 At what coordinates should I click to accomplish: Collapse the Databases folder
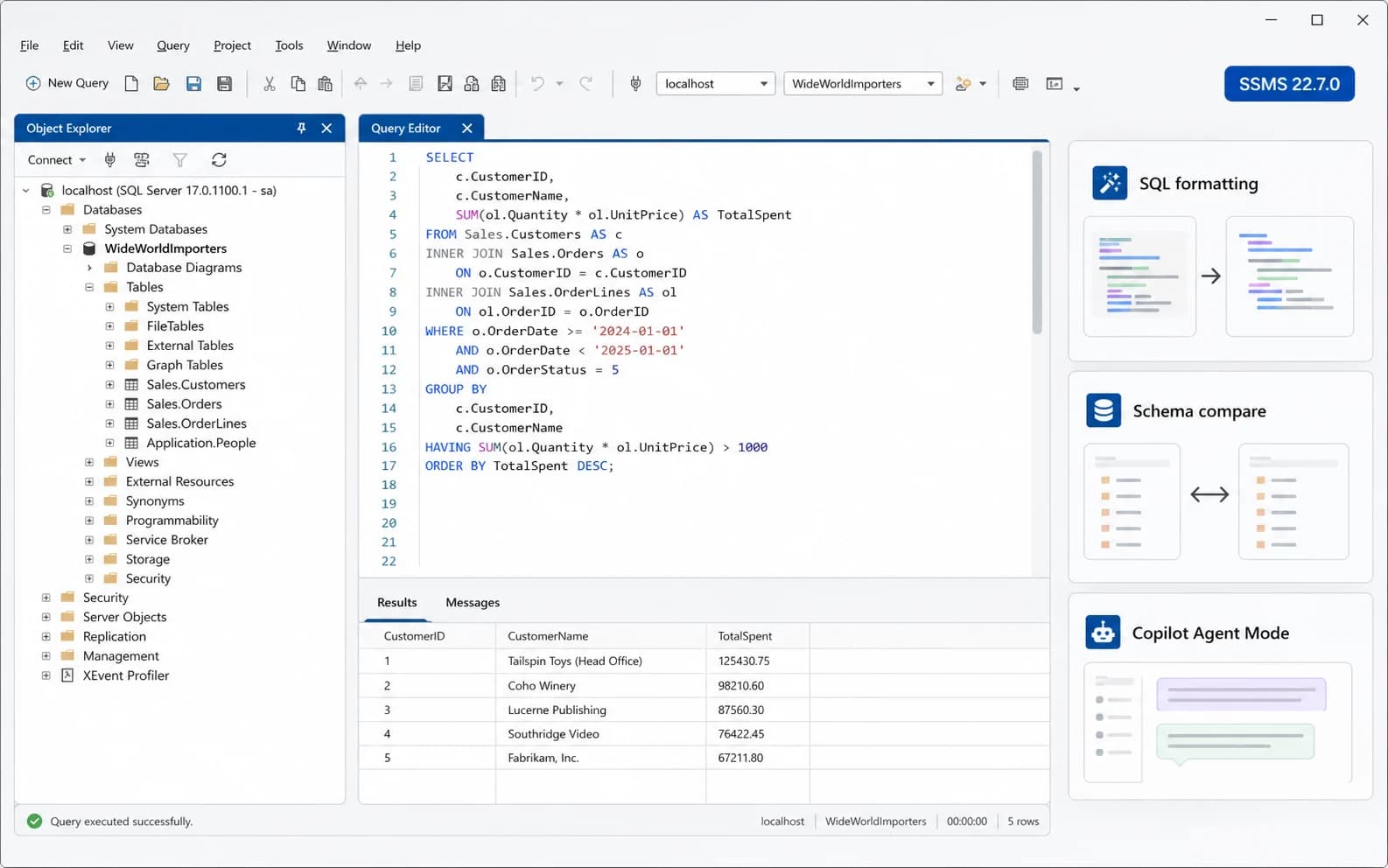pos(46,210)
